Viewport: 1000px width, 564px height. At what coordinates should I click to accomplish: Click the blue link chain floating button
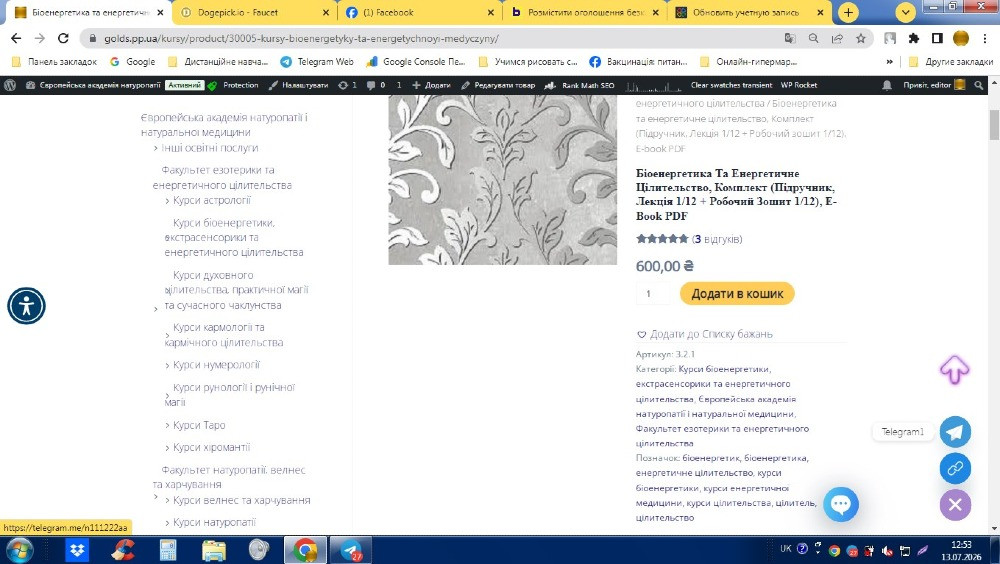(955, 468)
